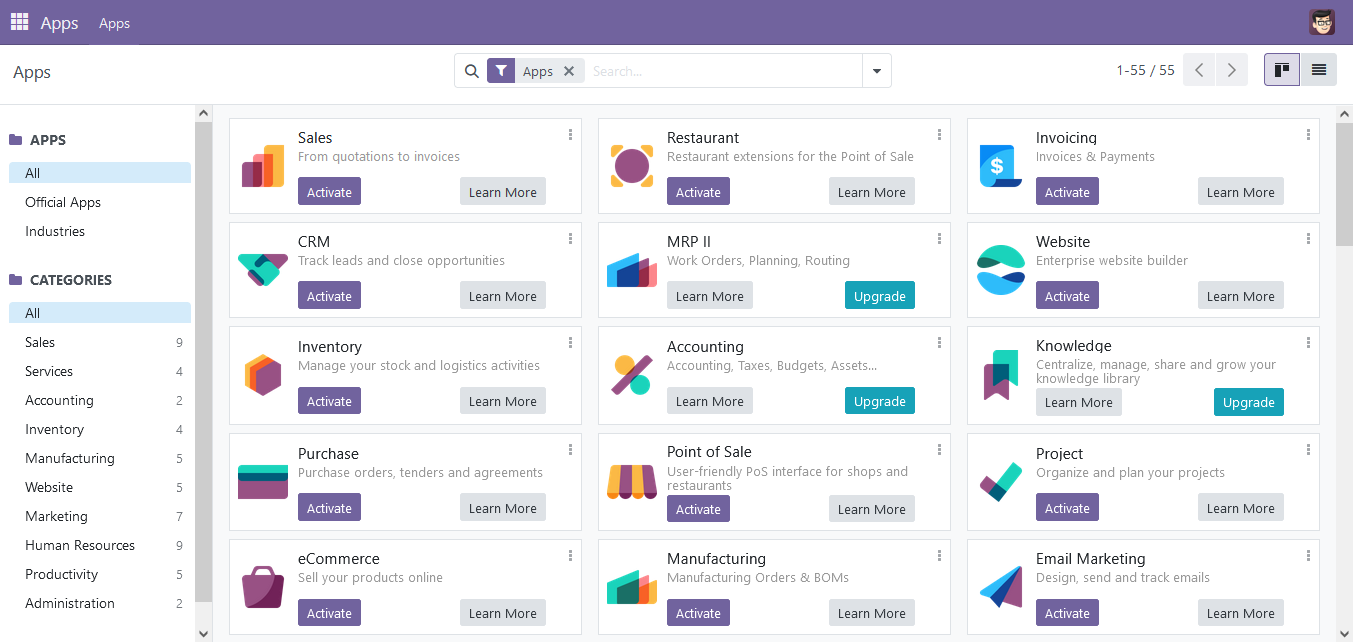Open the Sales card three-dot menu
The width and height of the screenshot is (1353, 642).
click(x=570, y=135)
